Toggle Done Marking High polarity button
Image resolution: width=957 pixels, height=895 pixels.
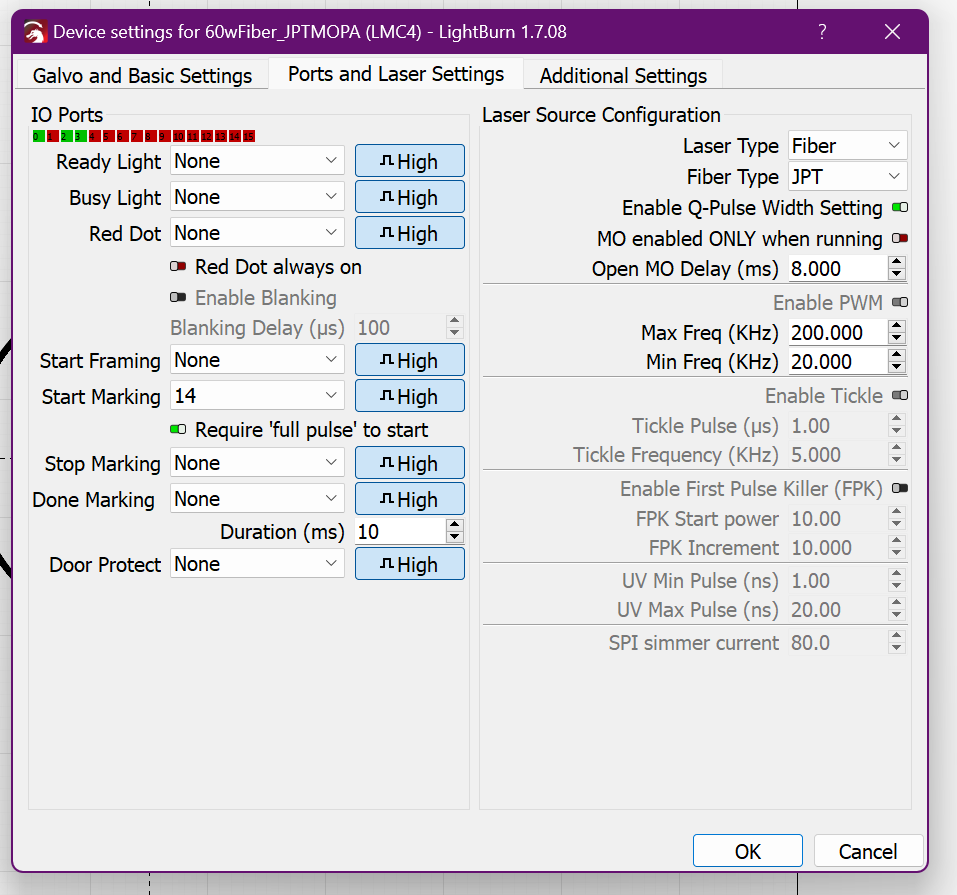[x=410, y=499]
